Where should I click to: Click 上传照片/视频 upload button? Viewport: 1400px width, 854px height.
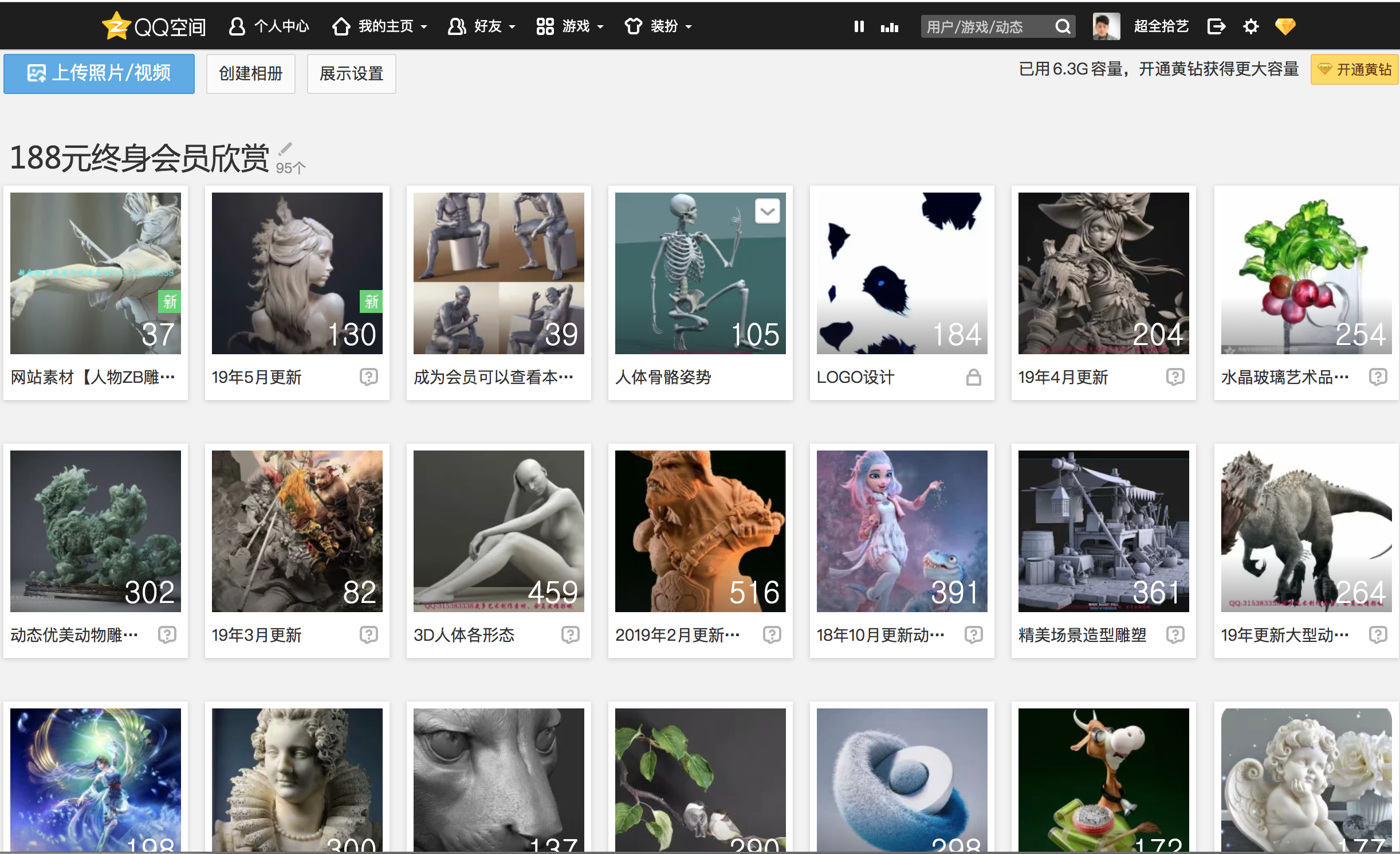(x=99, y=73)
